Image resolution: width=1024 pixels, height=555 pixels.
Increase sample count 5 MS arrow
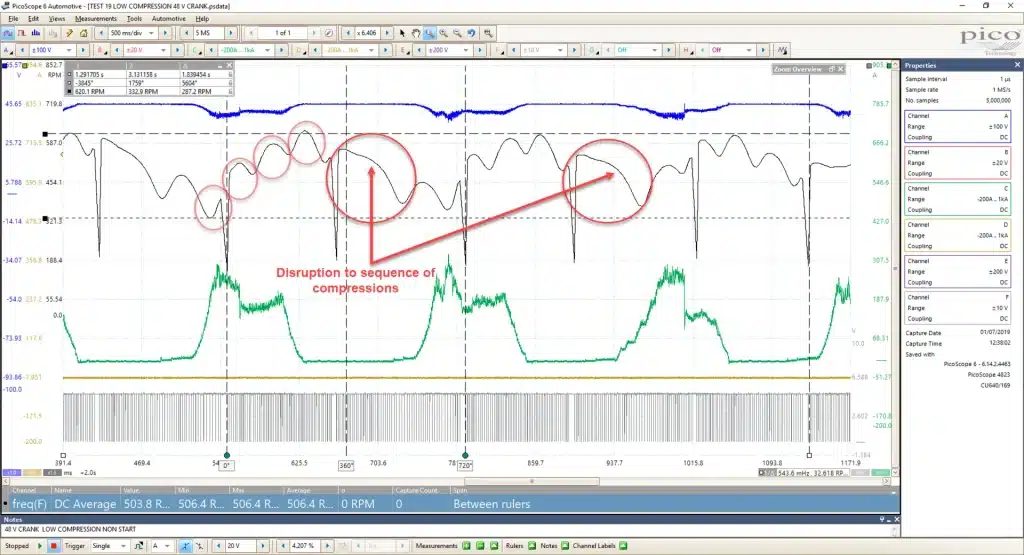231,33
